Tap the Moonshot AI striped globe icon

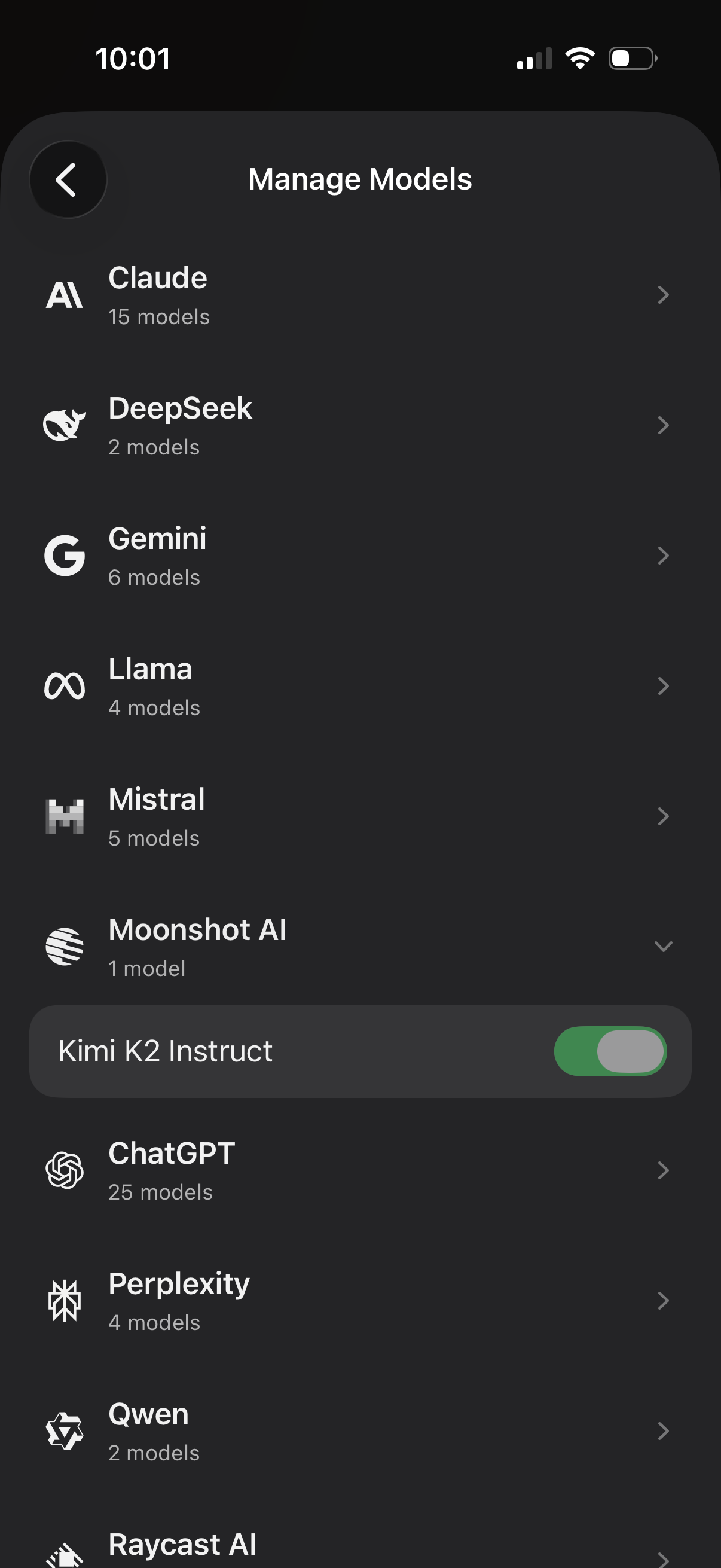(65, 947)
